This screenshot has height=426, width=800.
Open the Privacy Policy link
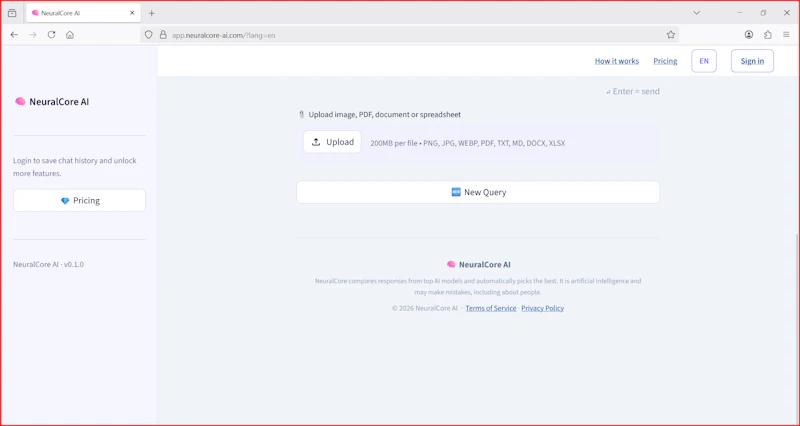[542, 308]
